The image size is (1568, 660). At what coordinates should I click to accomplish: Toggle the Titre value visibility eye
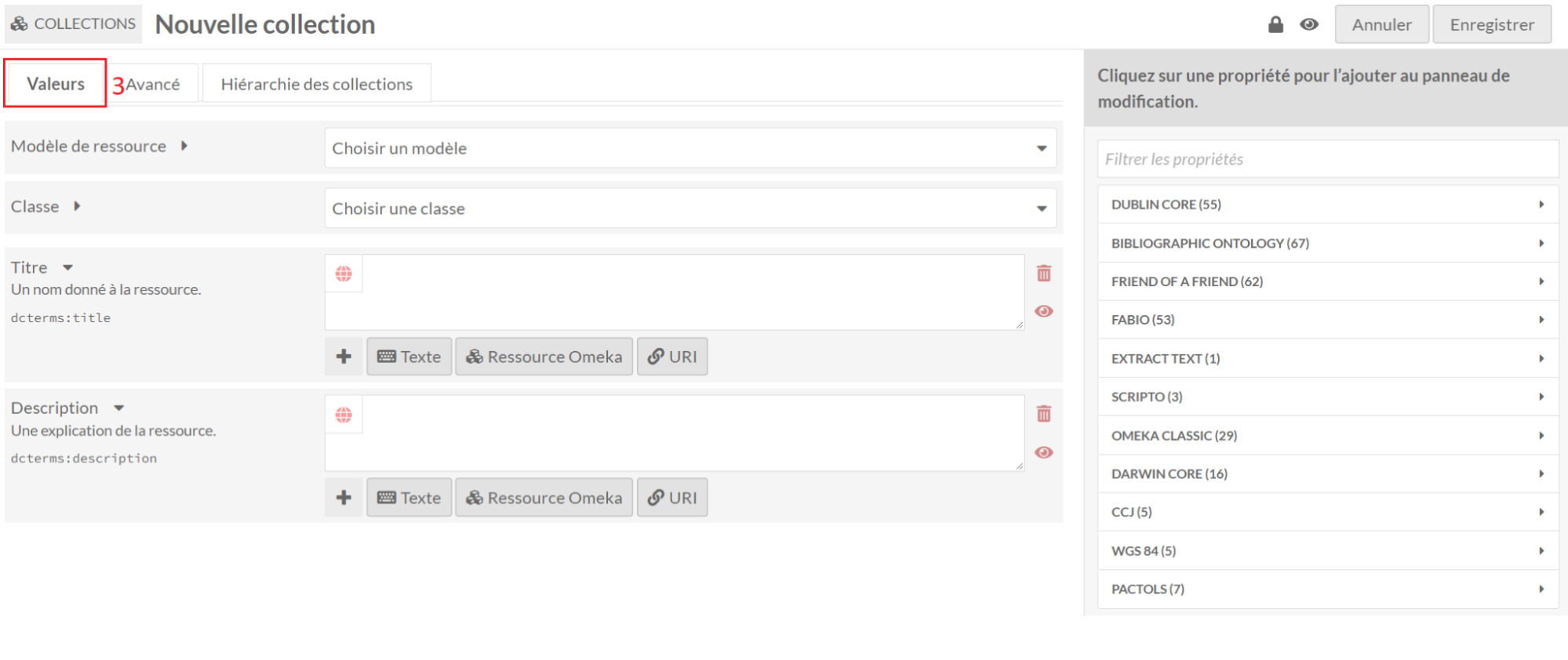[1043, 311]
